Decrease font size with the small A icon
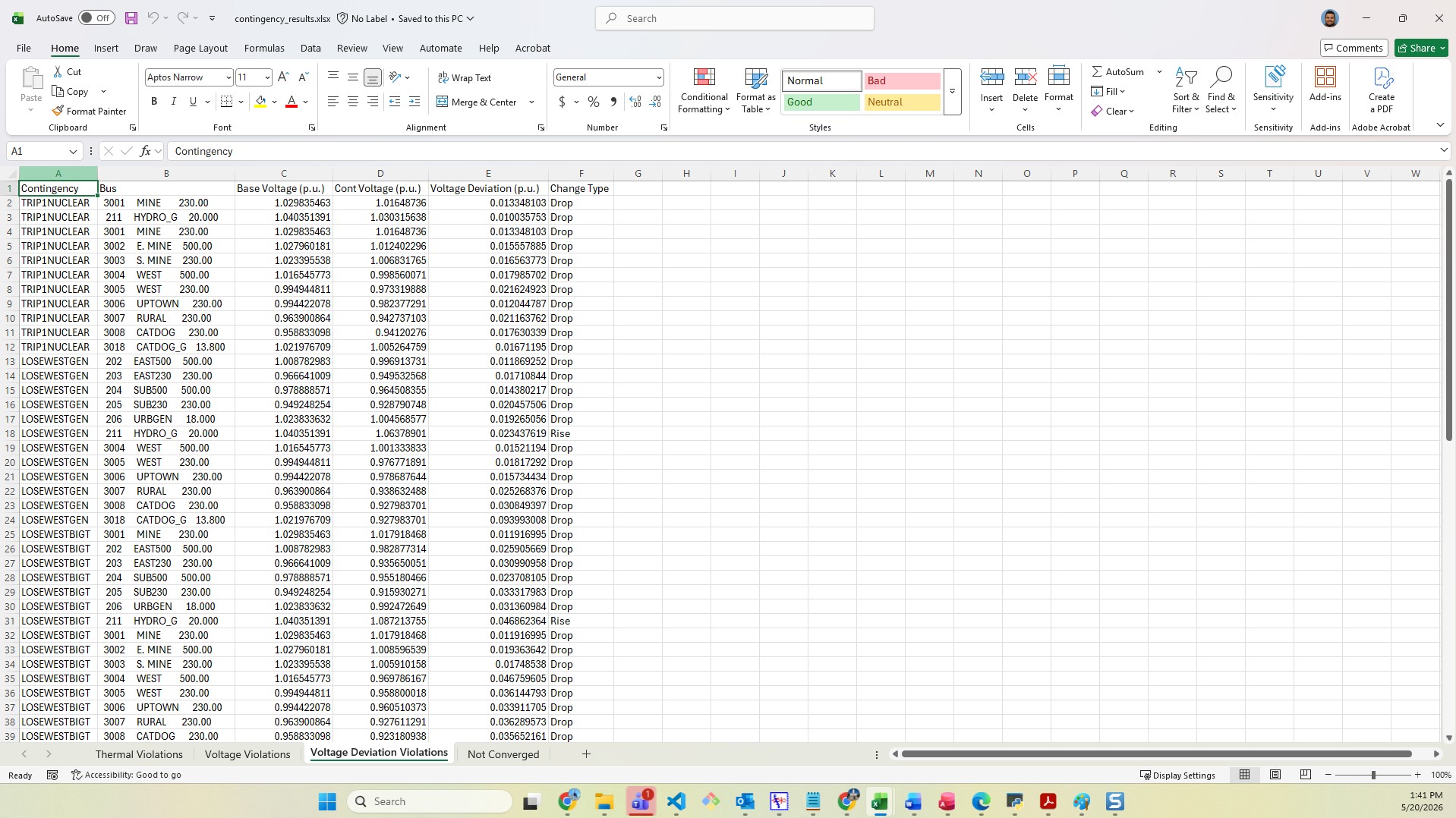The height and width of the screenshot is (818, 1456). pyautogui.click(x=303, y=77)
